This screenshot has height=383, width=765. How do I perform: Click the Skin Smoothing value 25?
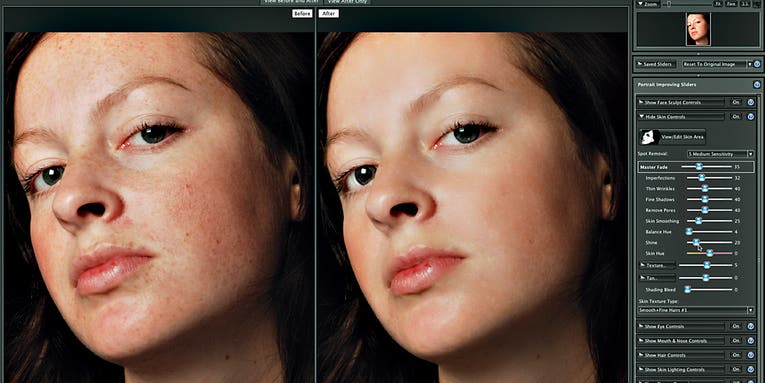737,221
